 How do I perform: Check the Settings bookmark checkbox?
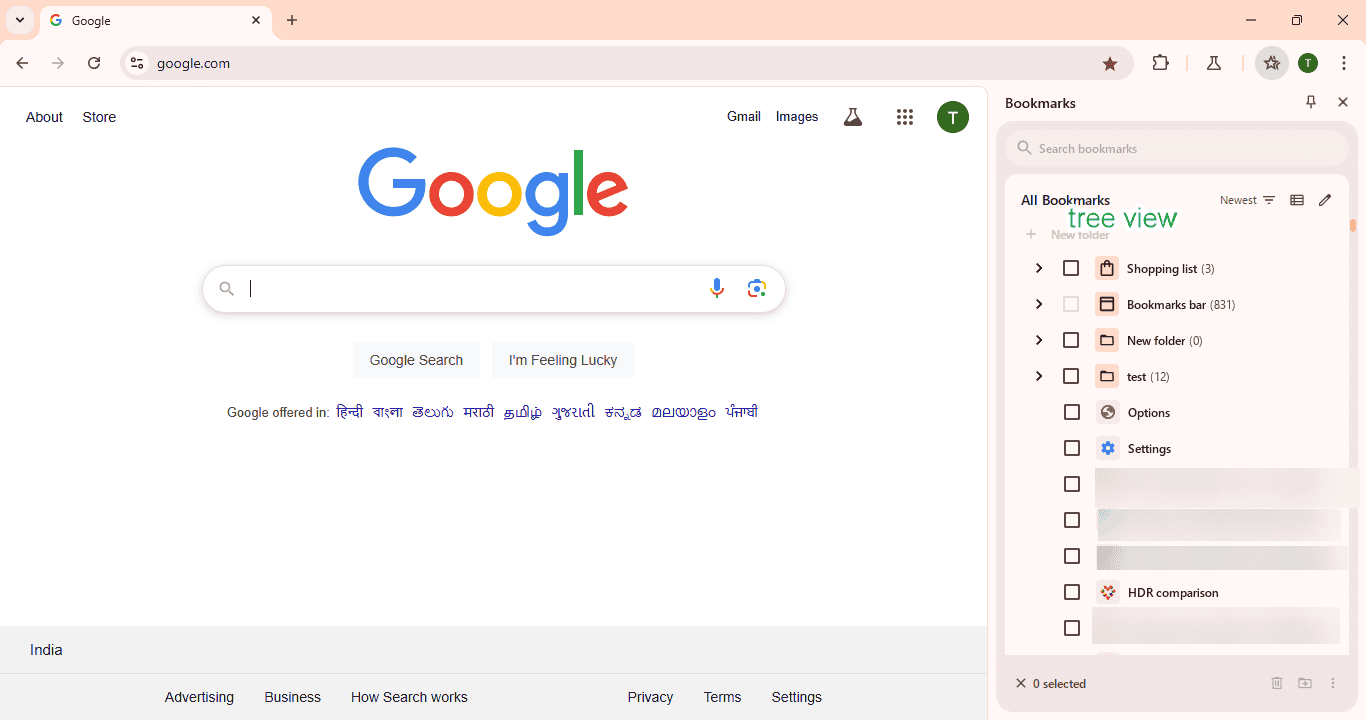[x=1072, y=448]
